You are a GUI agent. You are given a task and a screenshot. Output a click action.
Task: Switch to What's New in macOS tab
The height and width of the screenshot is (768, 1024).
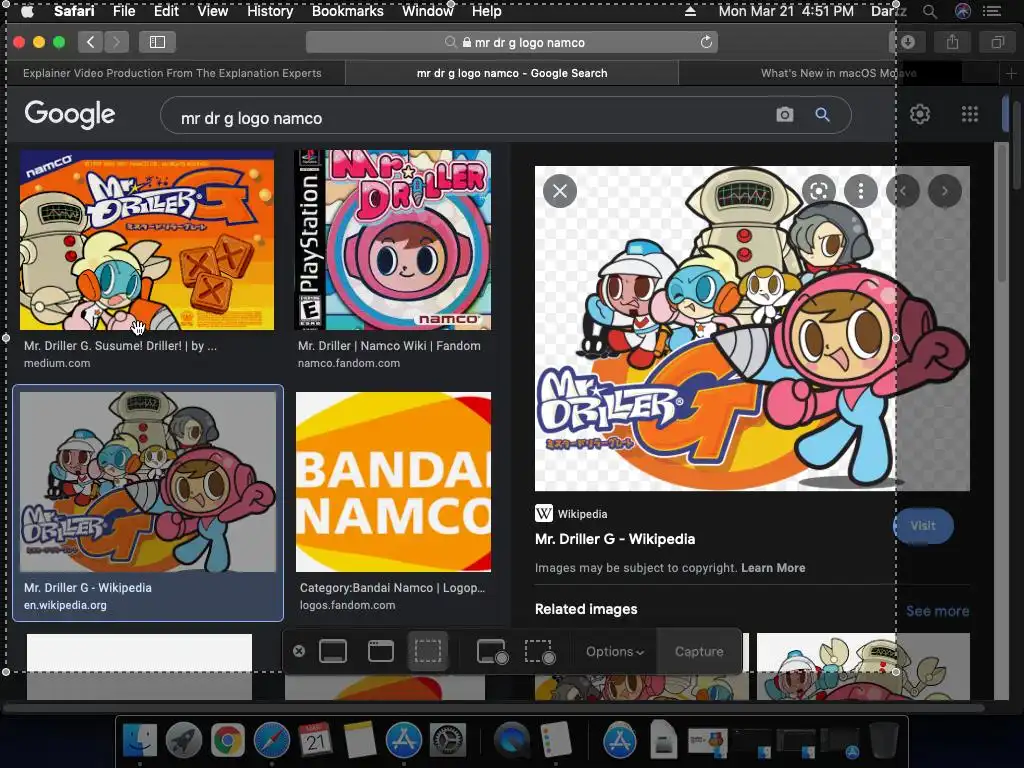tap(839, 73)
